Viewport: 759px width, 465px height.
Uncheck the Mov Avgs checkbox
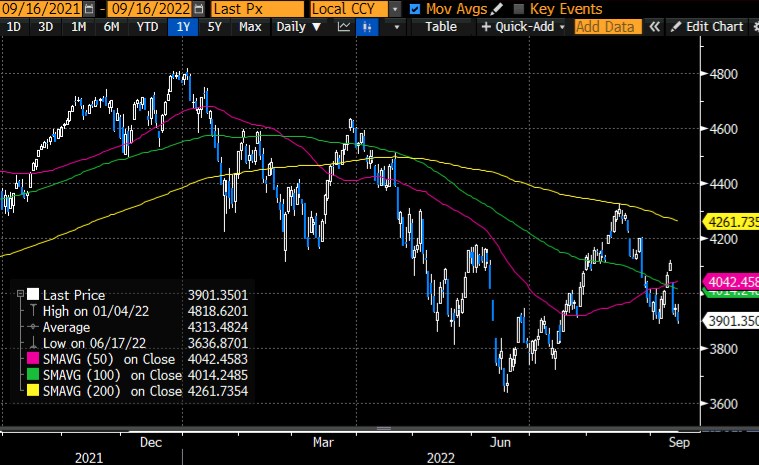[415, 9]
